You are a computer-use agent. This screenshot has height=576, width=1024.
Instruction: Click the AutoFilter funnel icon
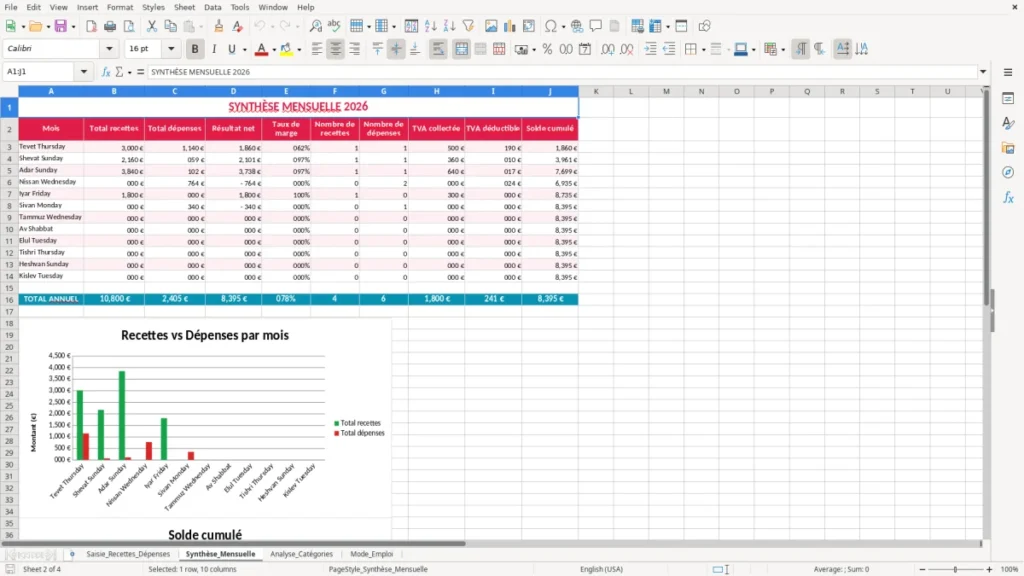[468, 26]
